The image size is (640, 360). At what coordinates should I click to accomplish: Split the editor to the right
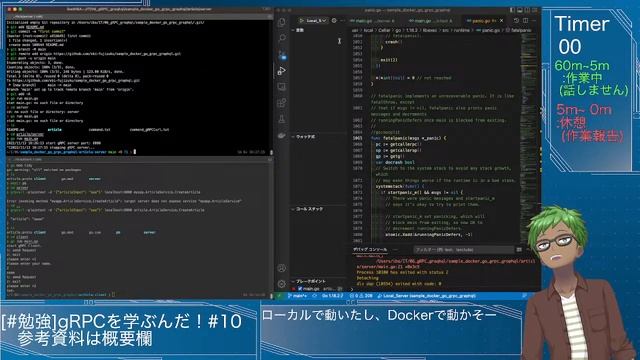pos(525,20)
